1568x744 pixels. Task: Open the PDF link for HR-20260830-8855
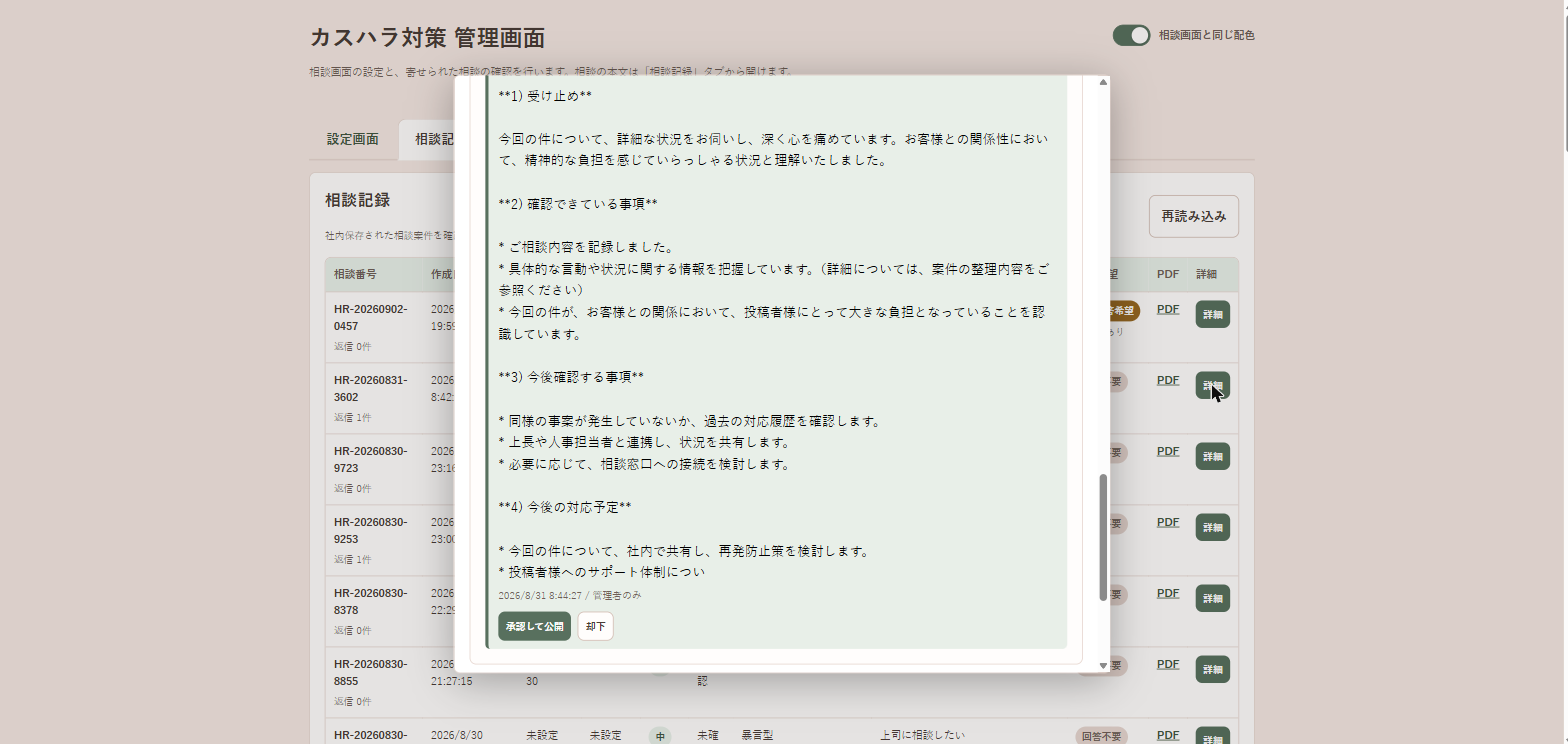tap(1168, 664)
